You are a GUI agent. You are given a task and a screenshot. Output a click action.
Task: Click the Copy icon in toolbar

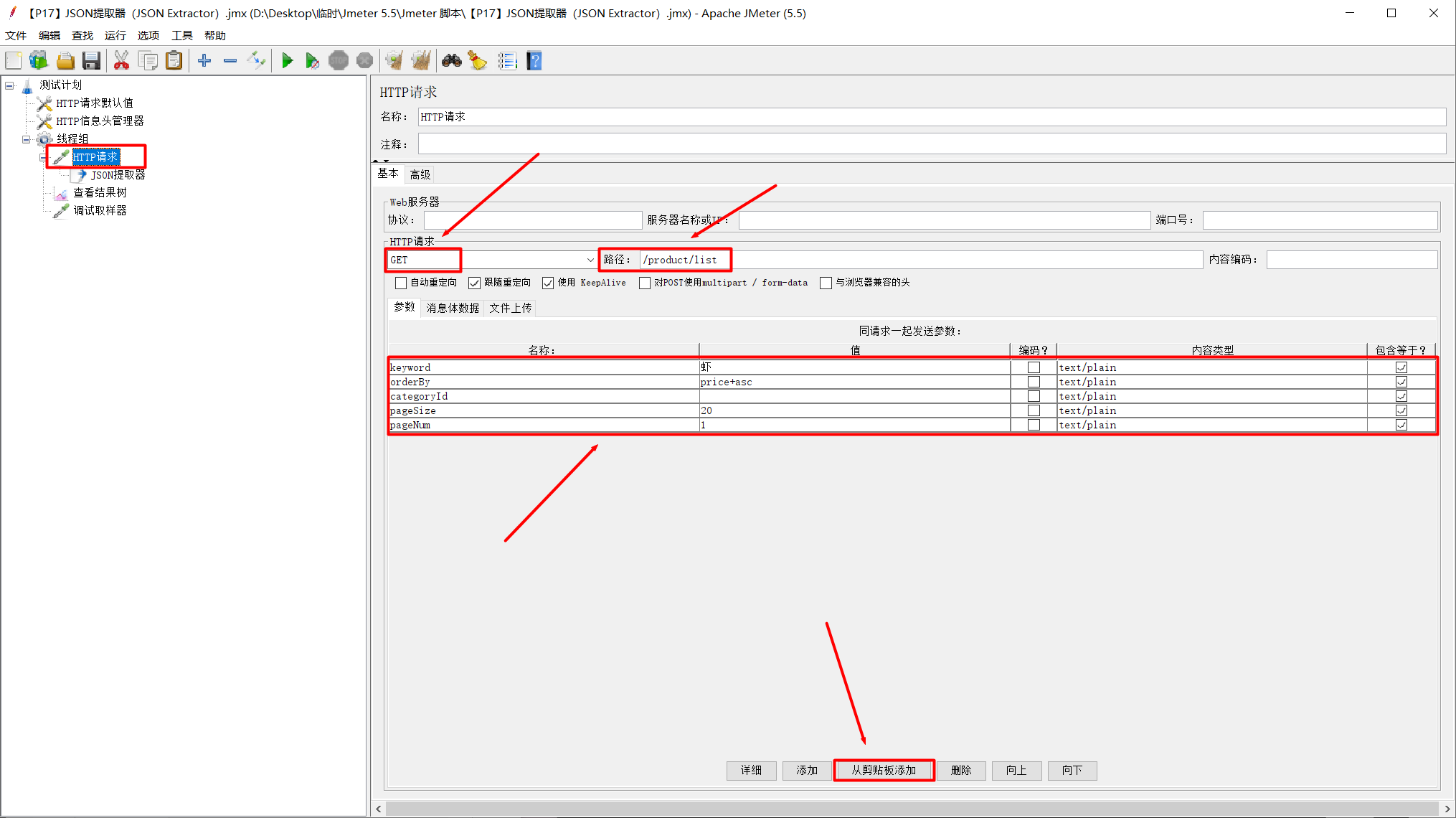tap(148, 61)
